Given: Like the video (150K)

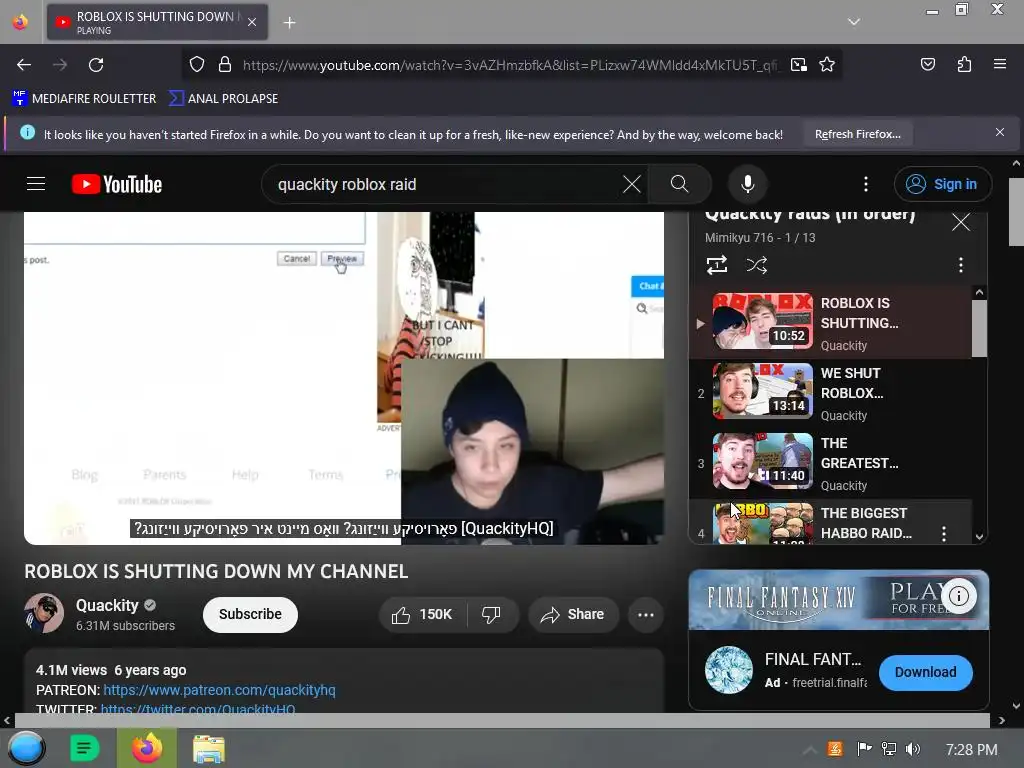Looking at the screenshot, I should click(423, 615).
